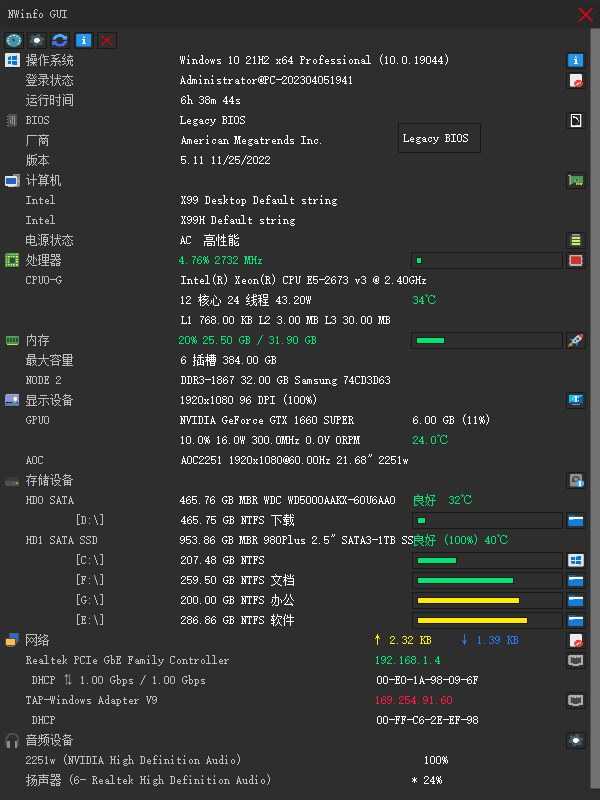Click the display settings icon beside 显示设备
The width and height of the screenshot is (600, 800).
(x=575, y=400)
